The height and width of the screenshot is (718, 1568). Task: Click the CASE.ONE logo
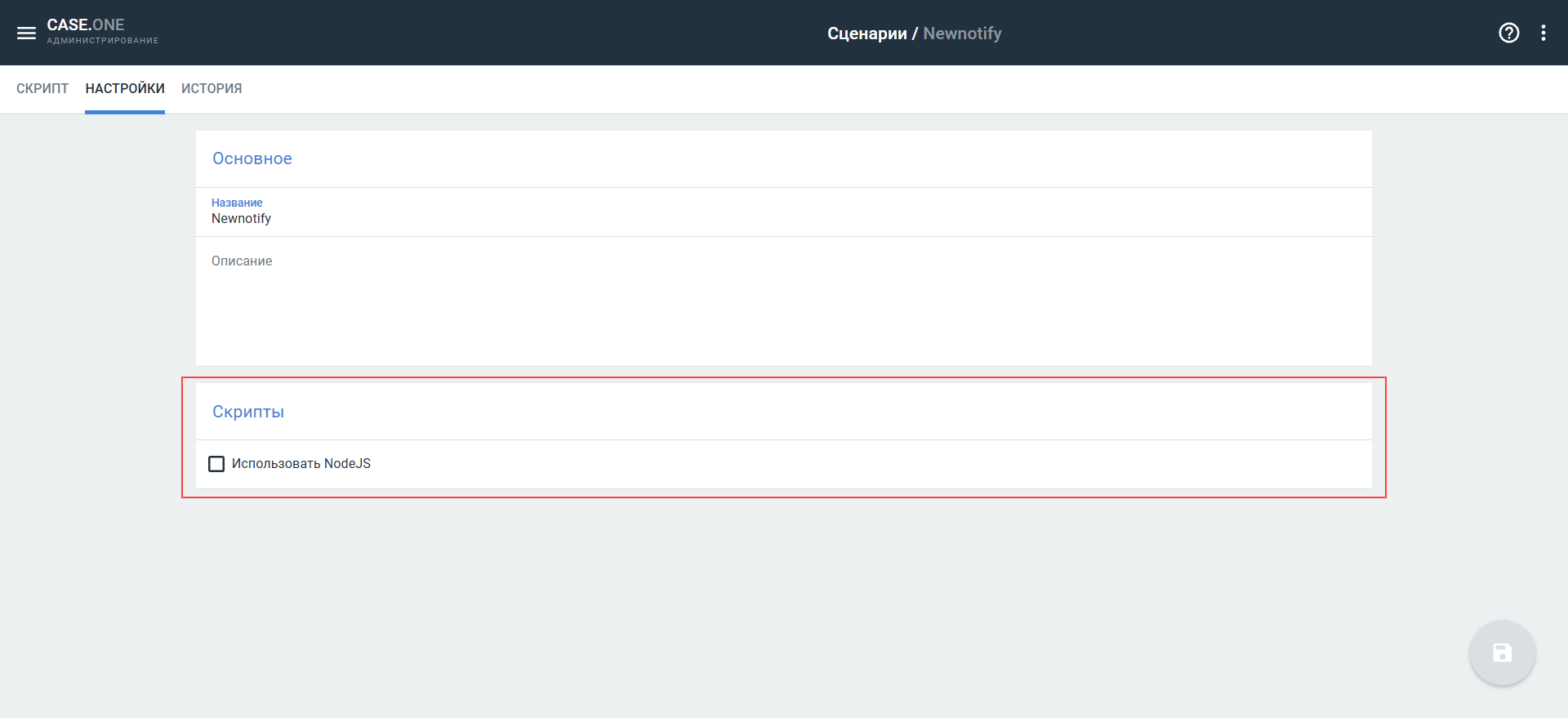tap(86, 25)
